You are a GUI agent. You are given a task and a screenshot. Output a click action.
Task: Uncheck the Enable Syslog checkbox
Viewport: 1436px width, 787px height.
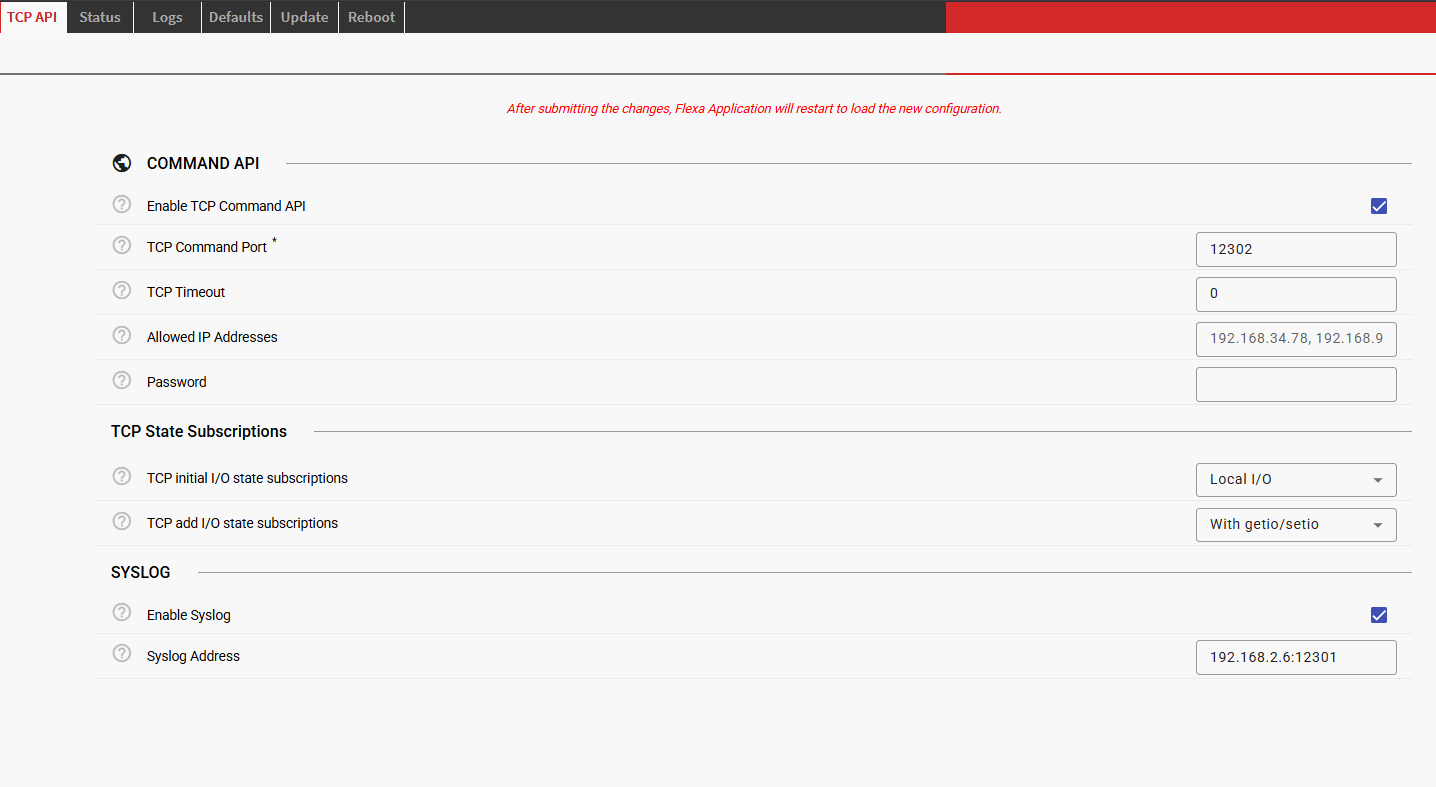click(1379, 615)
